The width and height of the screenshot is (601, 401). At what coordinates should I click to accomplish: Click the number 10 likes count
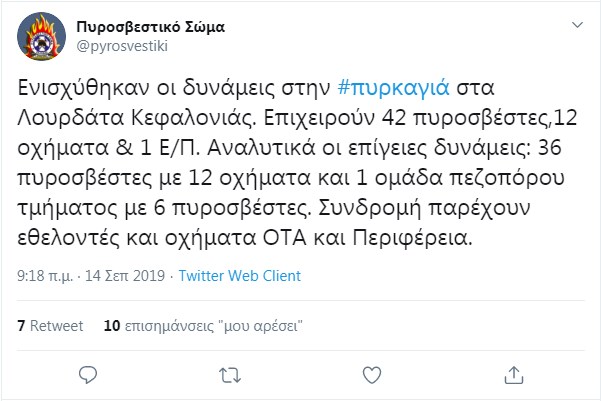112,325
